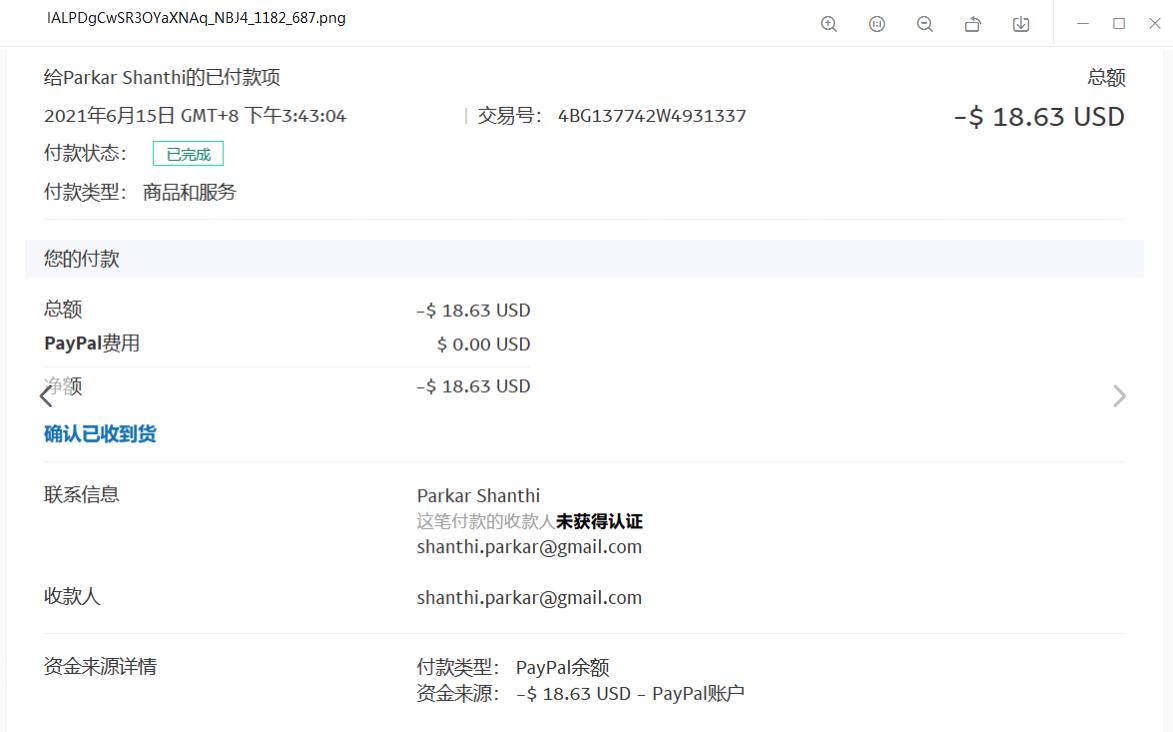Click the transaction ID 4BG137742W4931337
The width and height of the screenshot is (1173, 732).
tap(651, 116)
